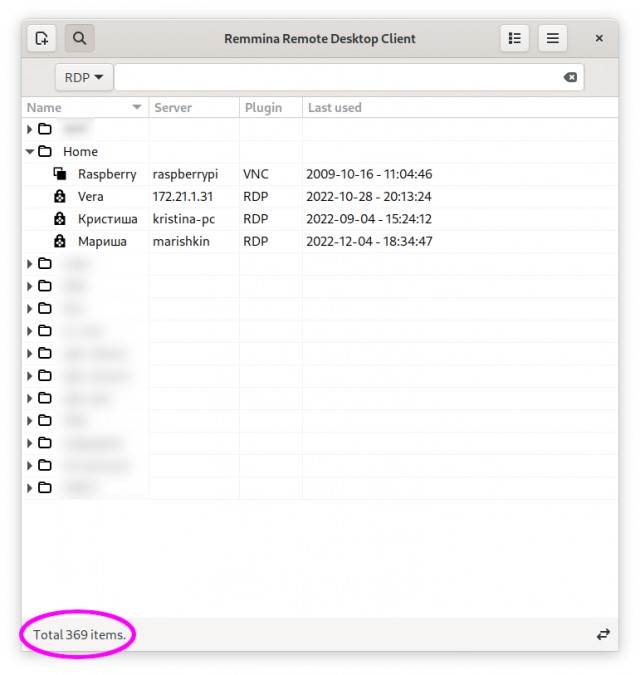Toggle the search bar button

point(80,38)
